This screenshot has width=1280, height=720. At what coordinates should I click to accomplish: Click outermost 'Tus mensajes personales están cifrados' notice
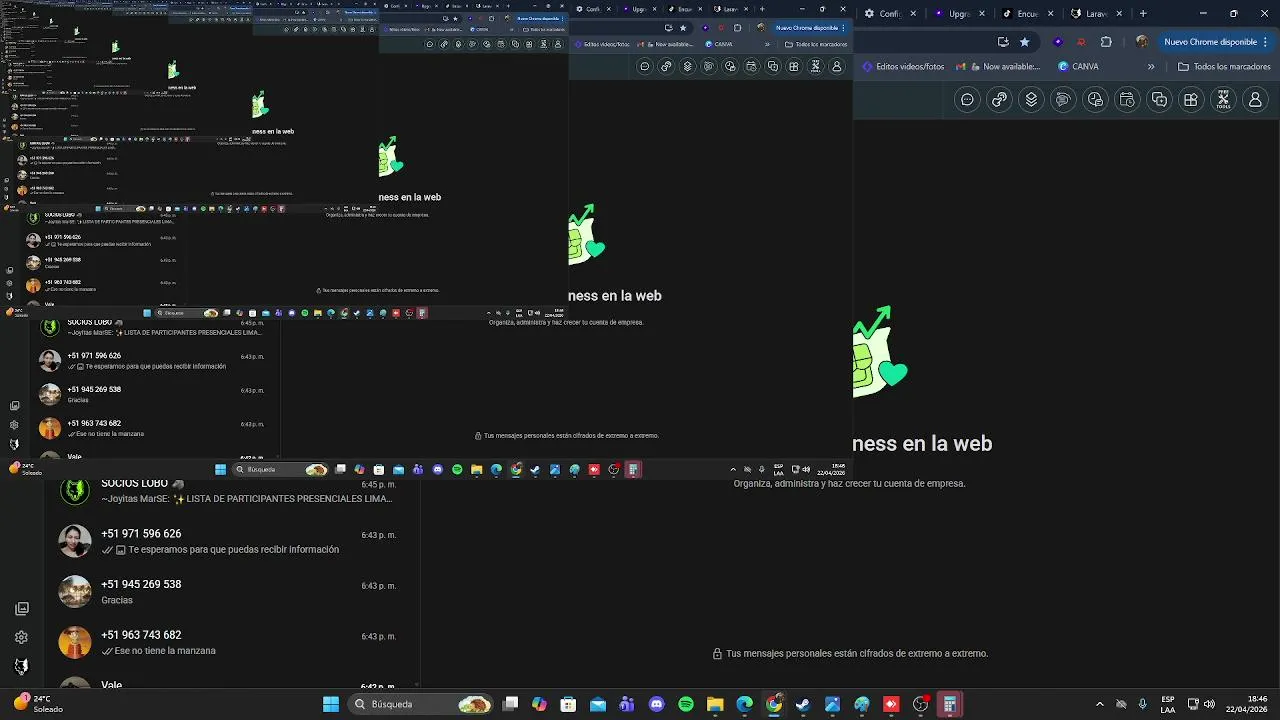850,653
